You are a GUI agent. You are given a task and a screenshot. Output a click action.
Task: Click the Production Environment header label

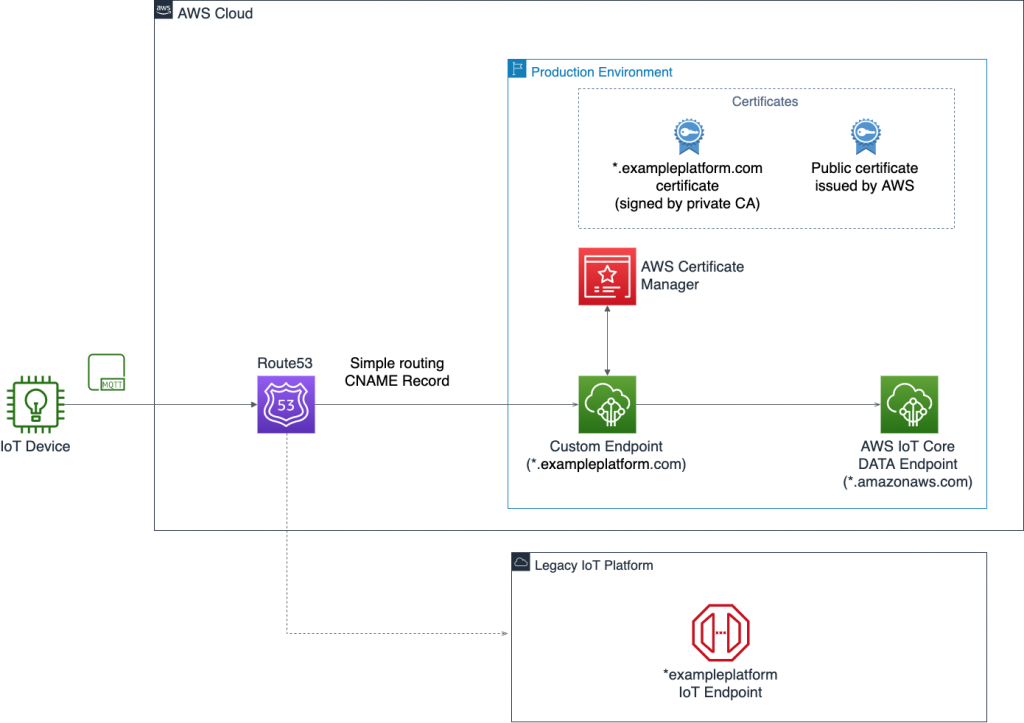(601, 71)
